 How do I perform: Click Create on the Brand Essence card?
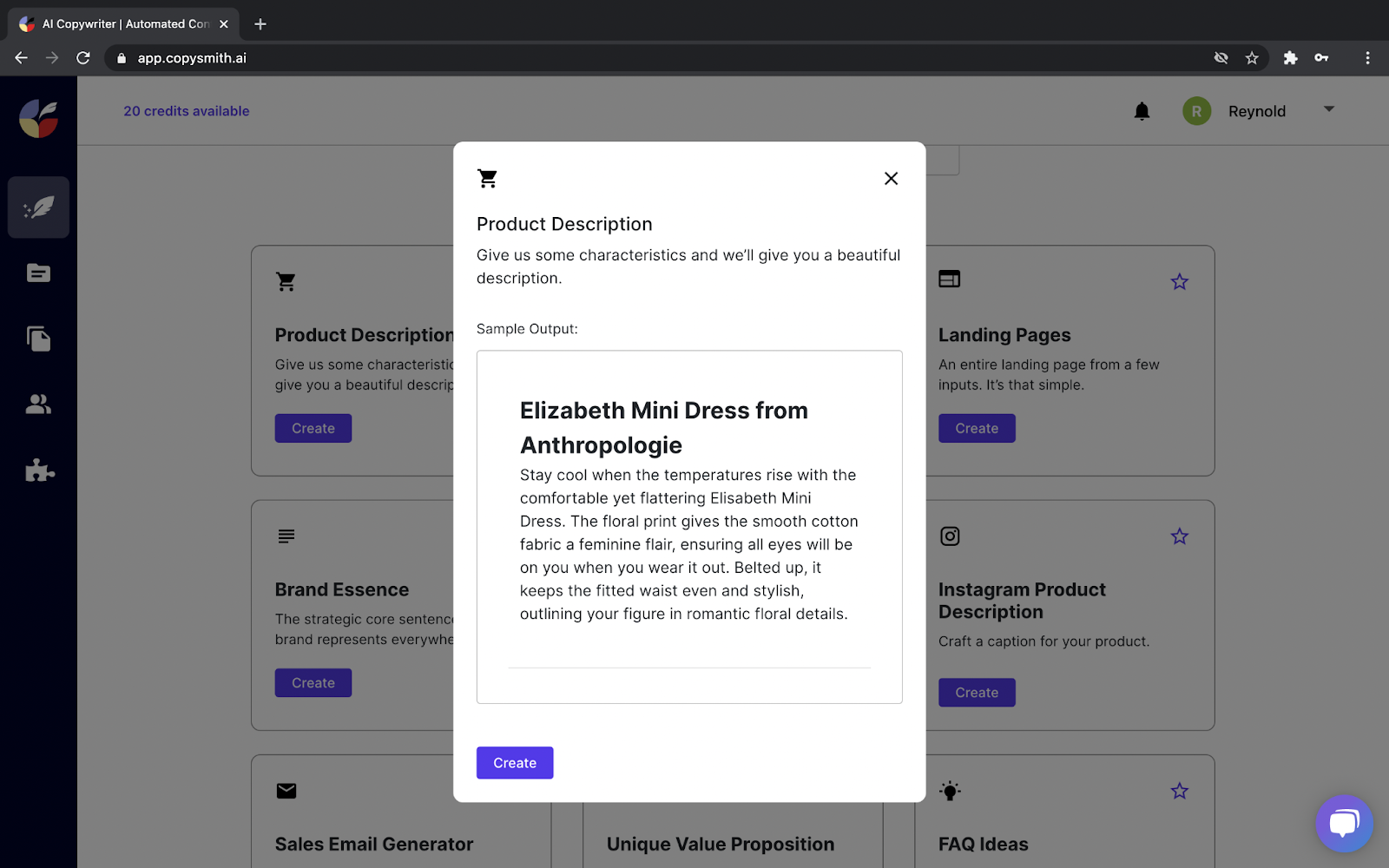313,683
